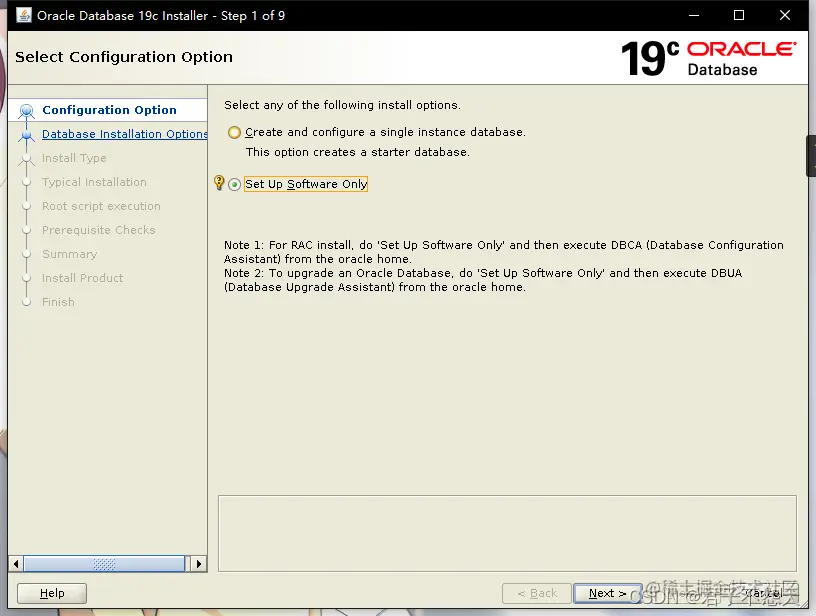The height and width of the screenshot is (616, 816).
Task: Click the 'Note 1: For RAC install' text
Action: click(x=504, y=252)
